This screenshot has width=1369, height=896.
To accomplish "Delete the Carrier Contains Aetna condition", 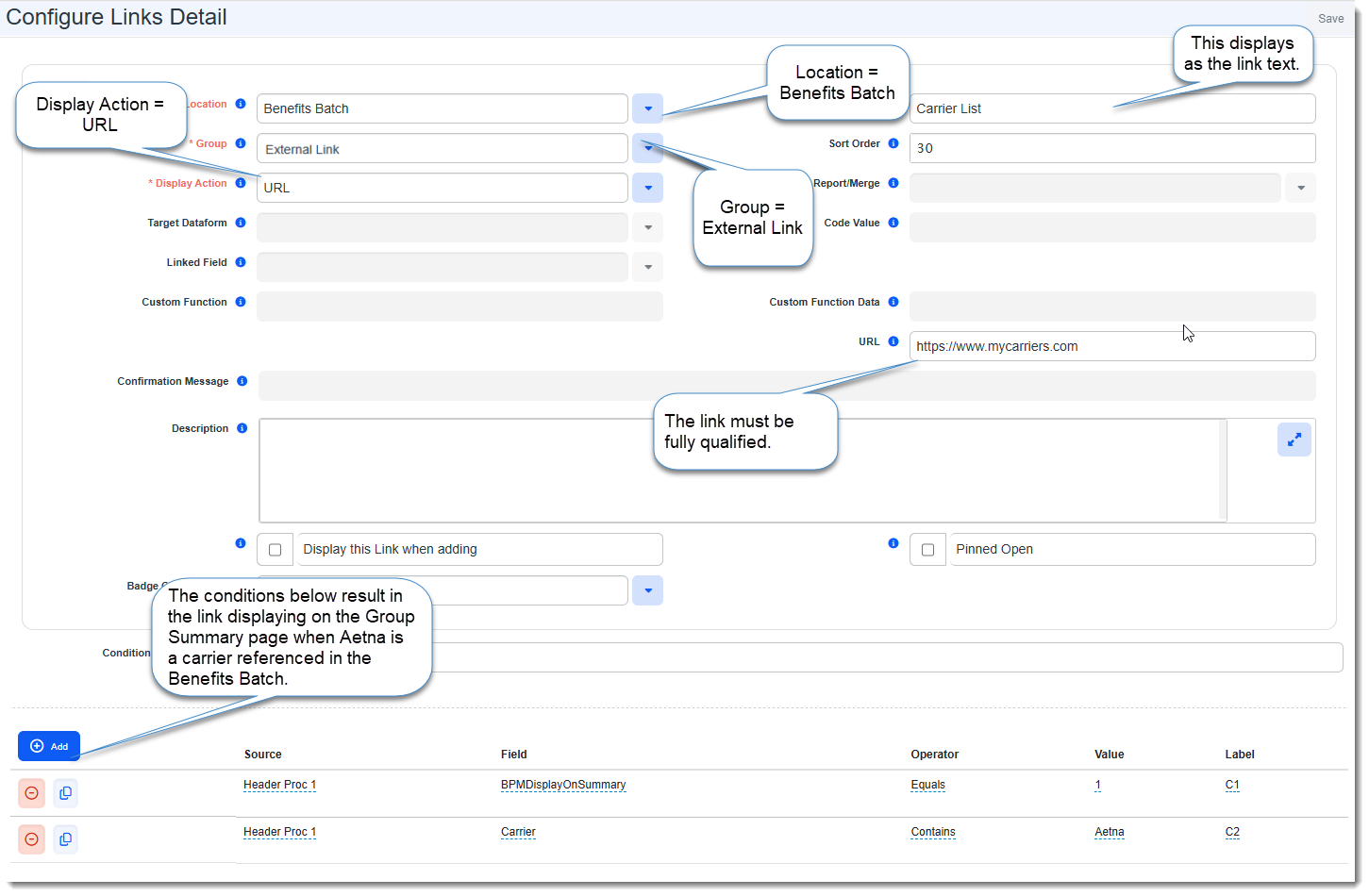I will [31, 839].
